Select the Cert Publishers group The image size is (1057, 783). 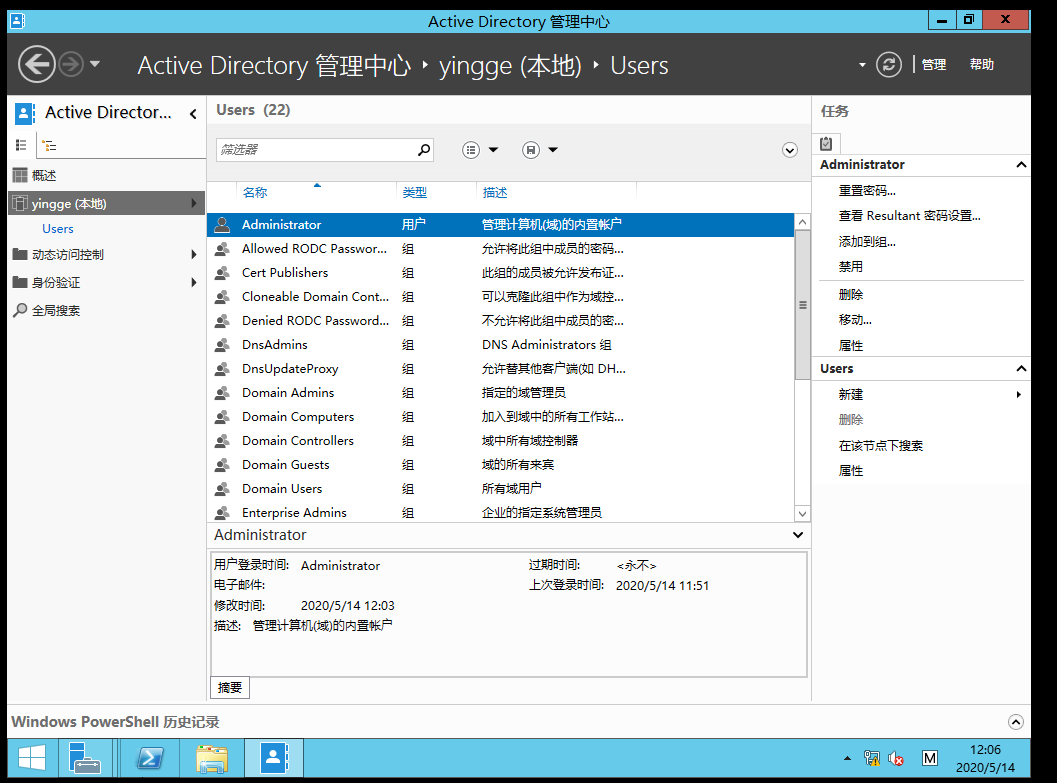pos(500,273)
